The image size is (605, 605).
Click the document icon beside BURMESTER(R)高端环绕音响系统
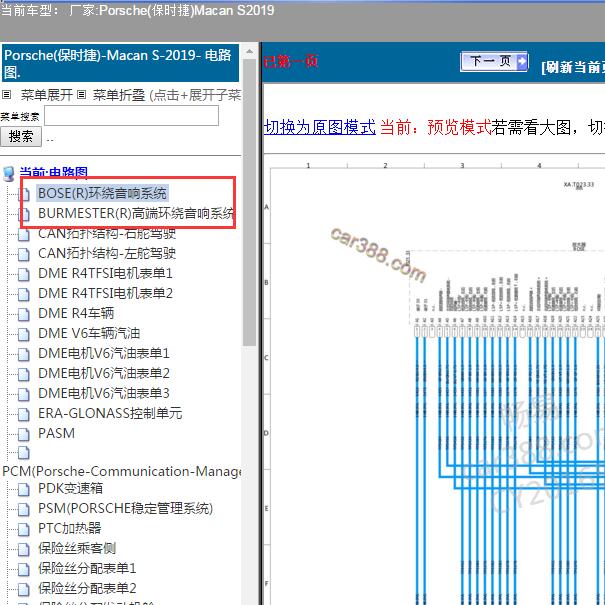tap(24, 214)
